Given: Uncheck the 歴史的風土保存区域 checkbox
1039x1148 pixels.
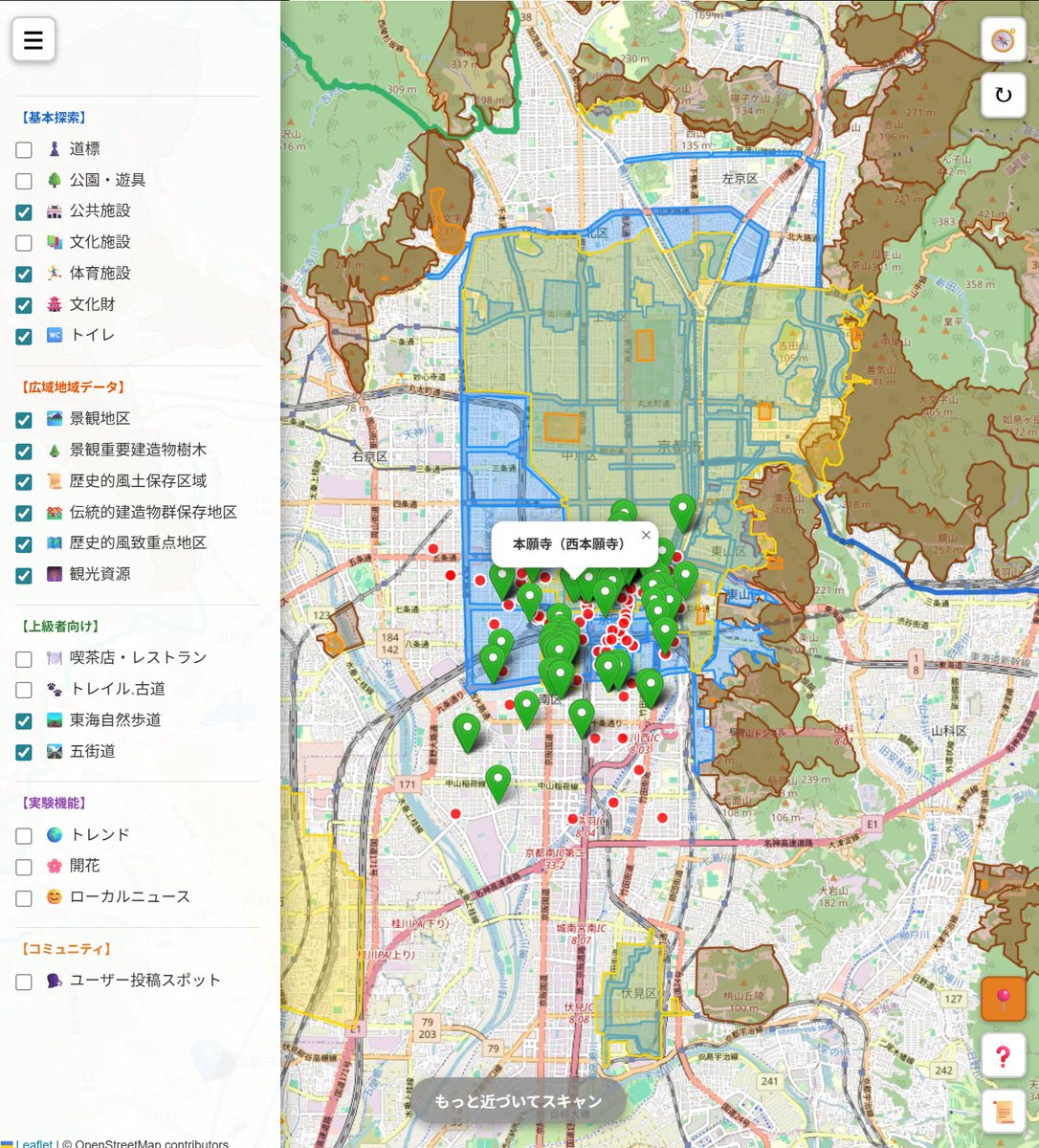Looking at the screenshot, I should [x=24, y=481].
